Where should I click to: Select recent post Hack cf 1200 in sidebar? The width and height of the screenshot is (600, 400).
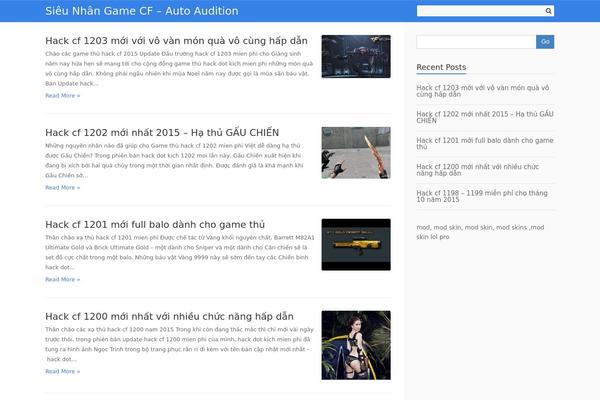click(x=478, y=170)
